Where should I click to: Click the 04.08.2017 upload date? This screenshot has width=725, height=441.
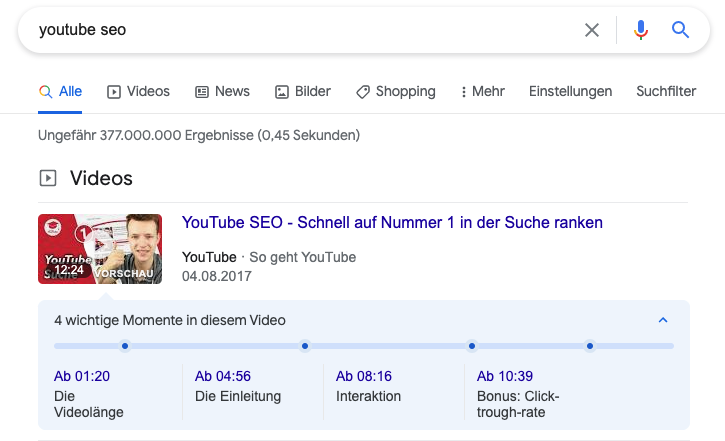[x=217, y=276]
